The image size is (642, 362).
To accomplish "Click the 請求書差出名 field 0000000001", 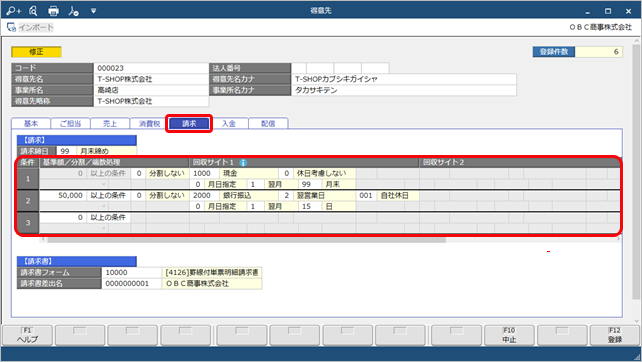I will point(131,283).
